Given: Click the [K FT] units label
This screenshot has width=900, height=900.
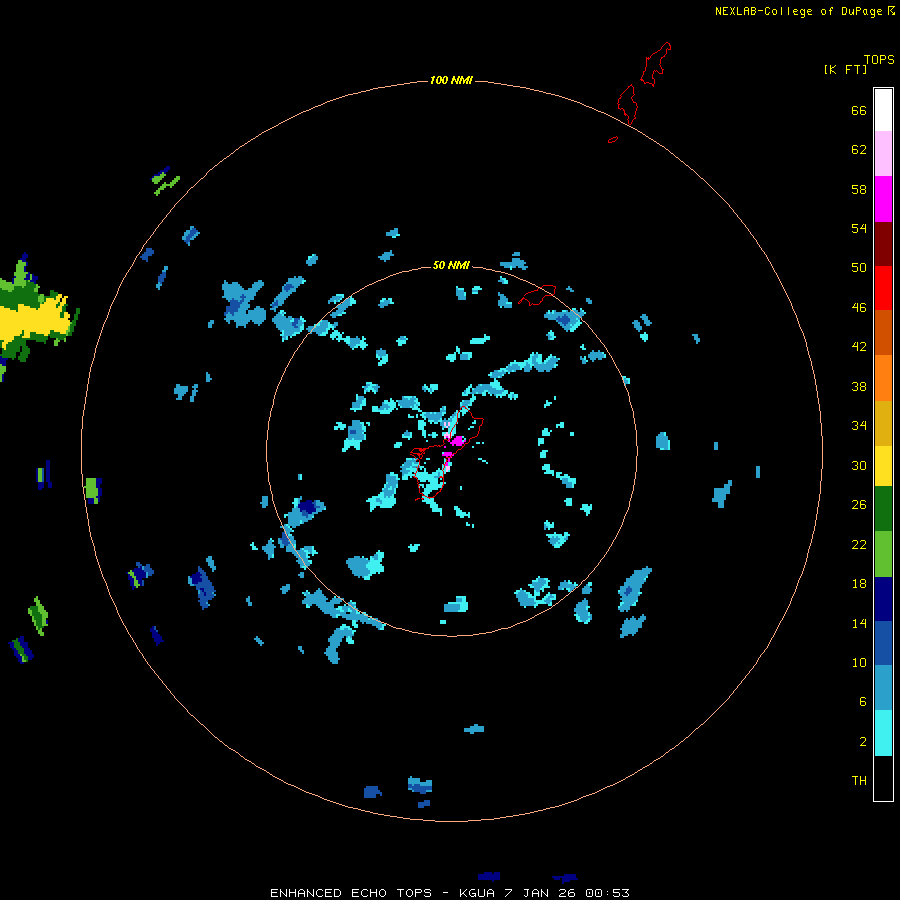Looking at the screenshot, I should [x=845, y=69].
